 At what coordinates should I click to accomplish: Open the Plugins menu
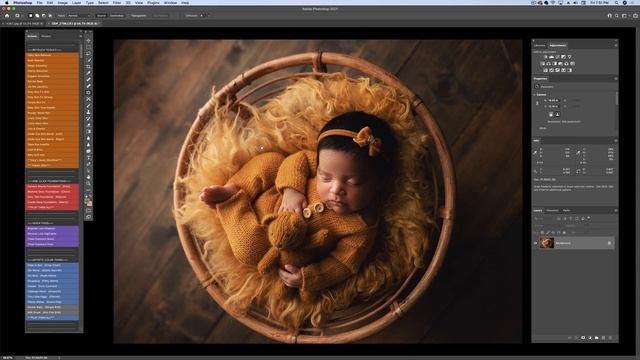[153, 2]
